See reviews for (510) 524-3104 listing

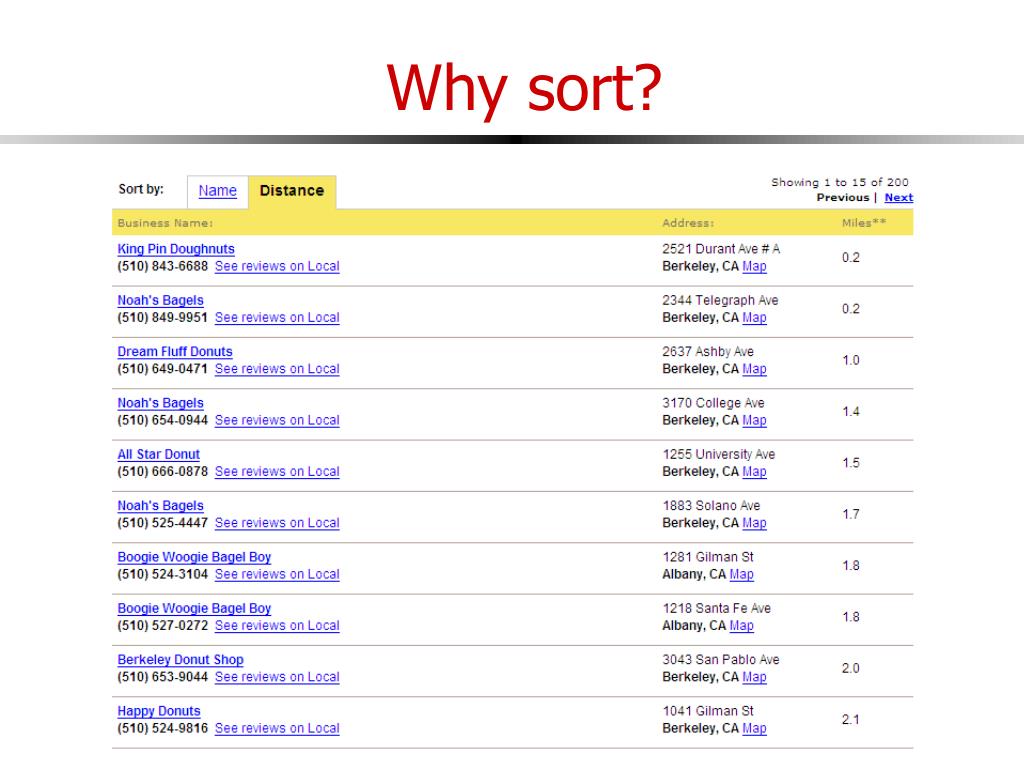point(277,575)
